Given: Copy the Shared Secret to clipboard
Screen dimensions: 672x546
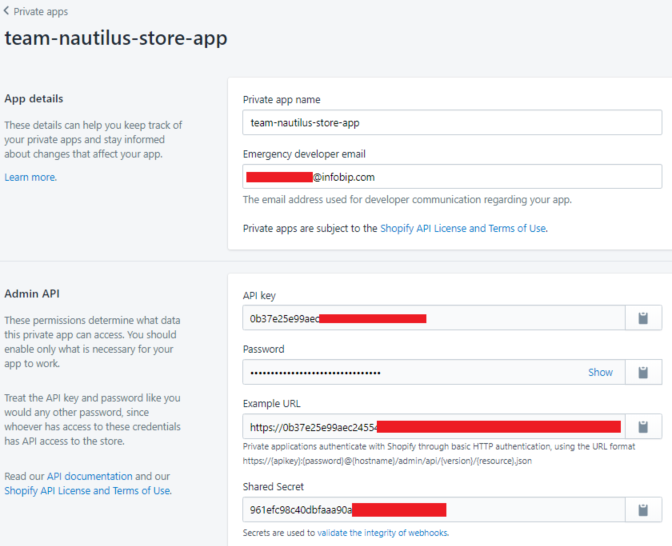Looking at the screenshot, I should (x=643, y=510).
